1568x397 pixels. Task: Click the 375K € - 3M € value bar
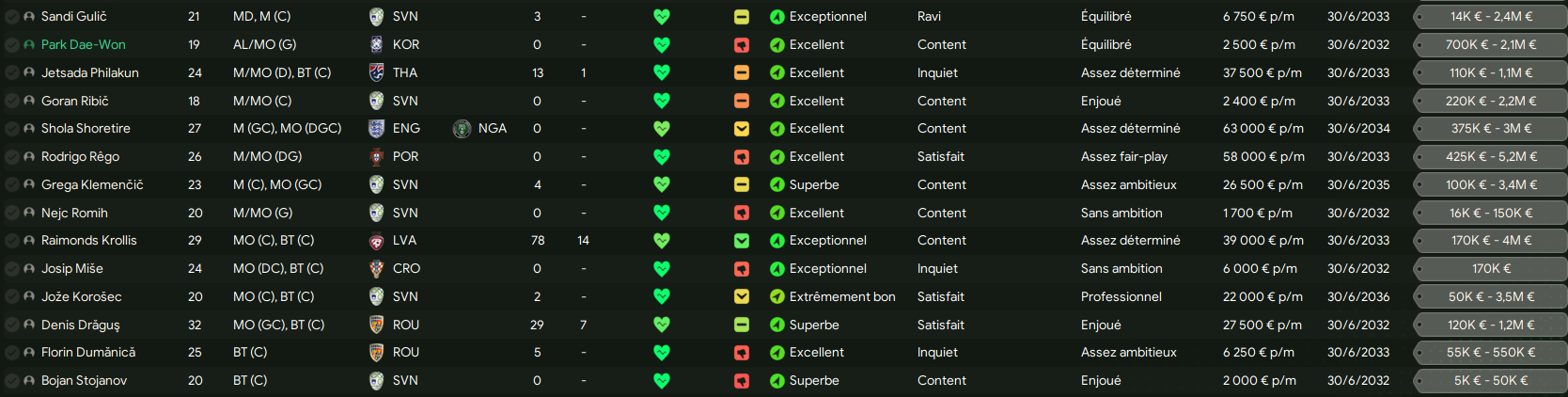tap(1491, 129)
